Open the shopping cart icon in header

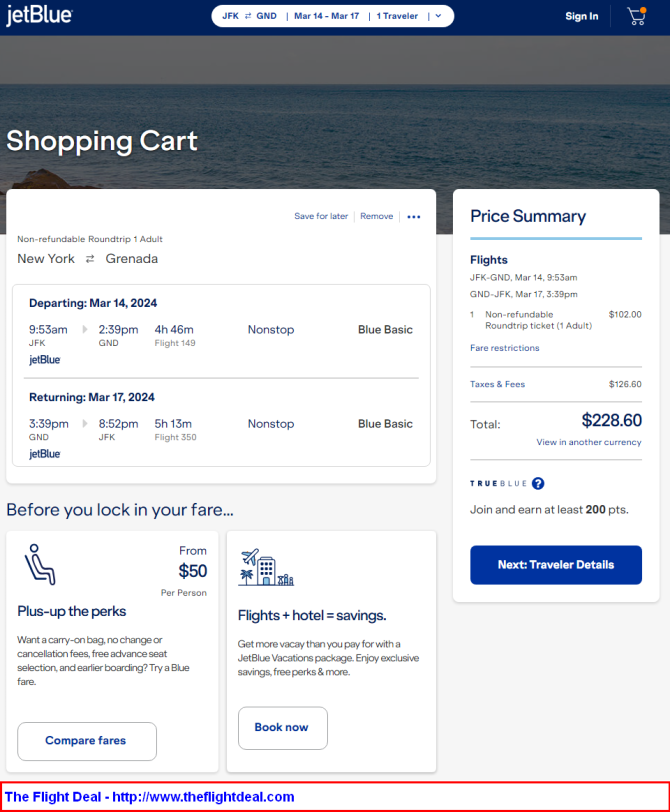click(x=637, y=16)
